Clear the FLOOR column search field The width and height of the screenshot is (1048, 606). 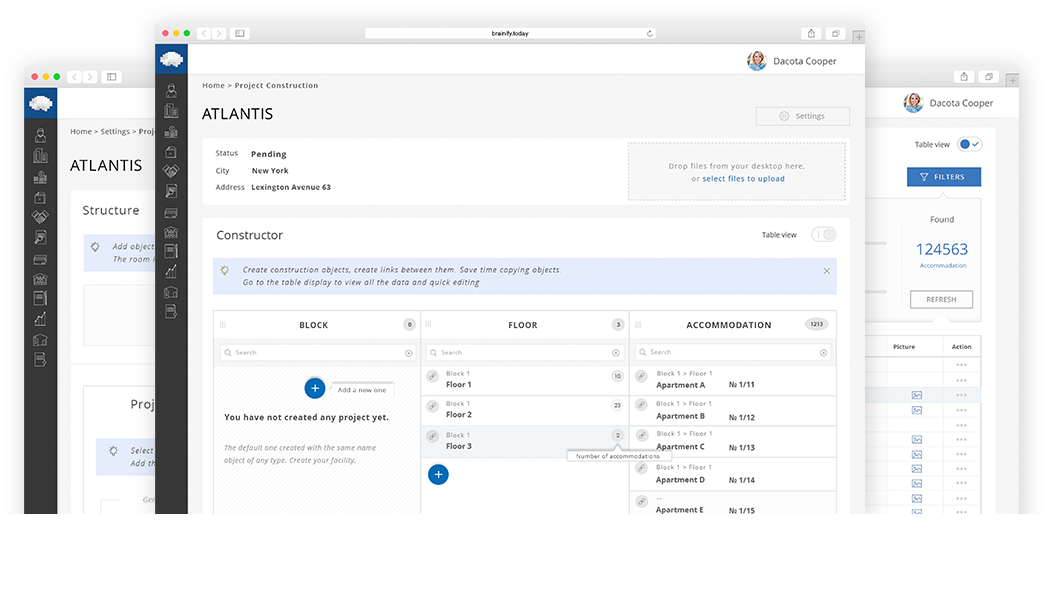point(616,353)
